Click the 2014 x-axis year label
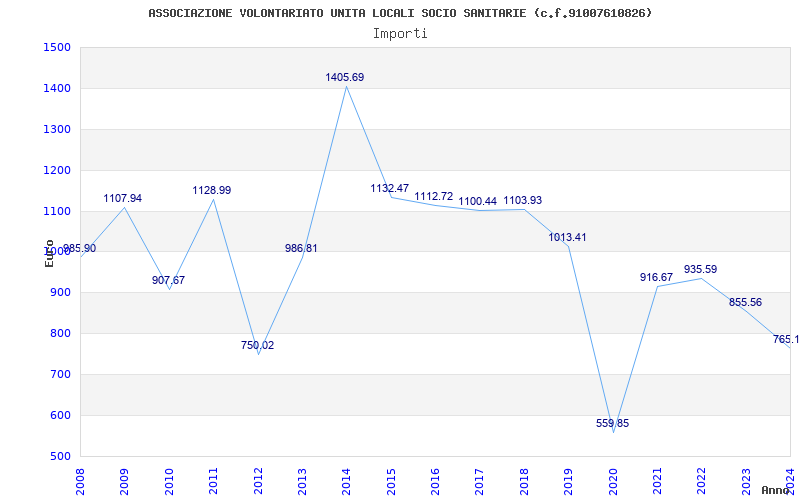 [346, 482]
